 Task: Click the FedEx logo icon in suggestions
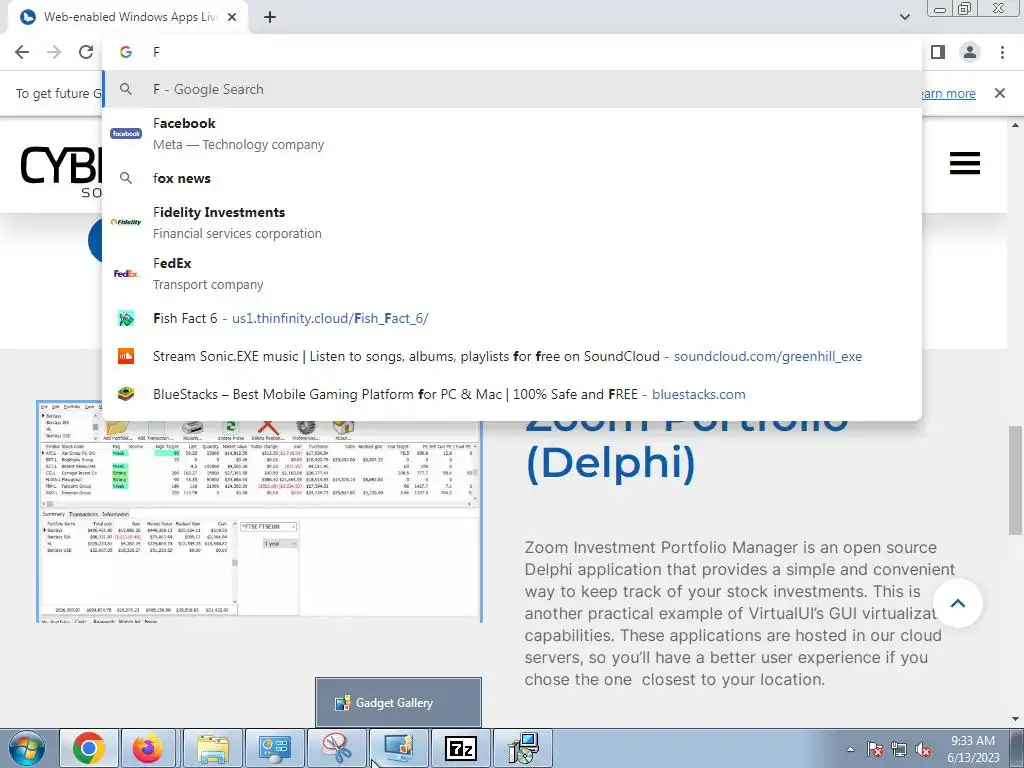point(126,274)
